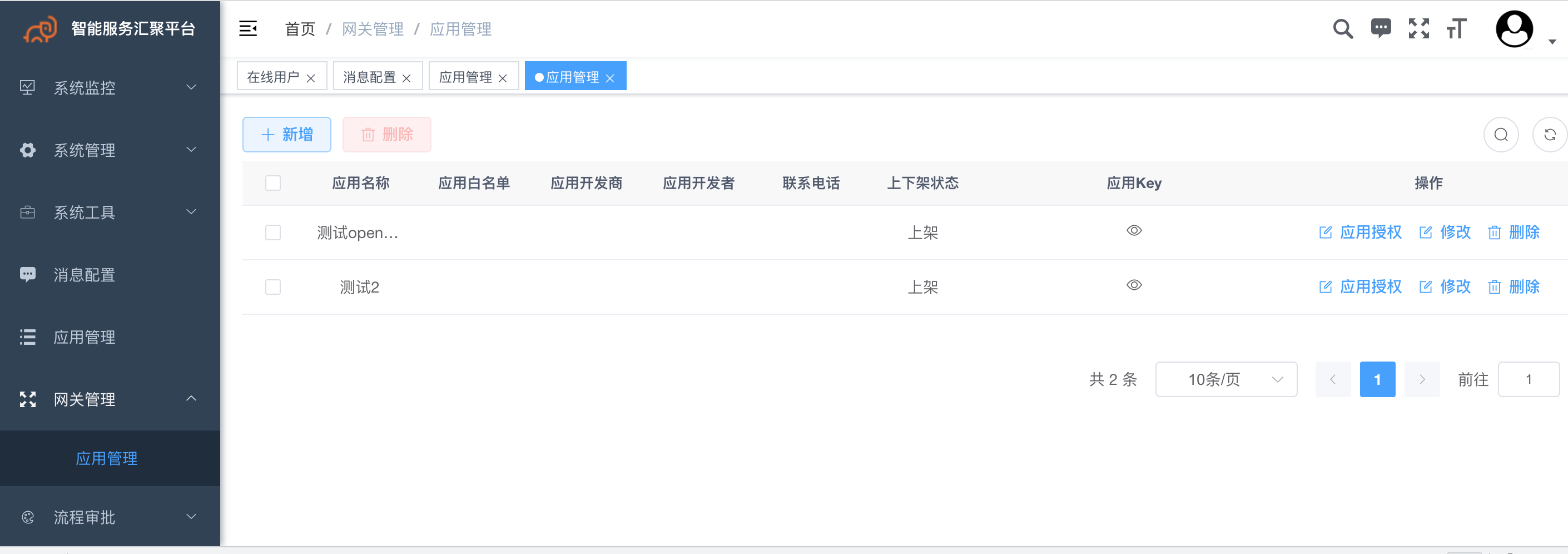The width and height of the screenshot is (1568, 554).
Task: Toggle fullscreen with the header expand icon
Action: [1419, 28]
